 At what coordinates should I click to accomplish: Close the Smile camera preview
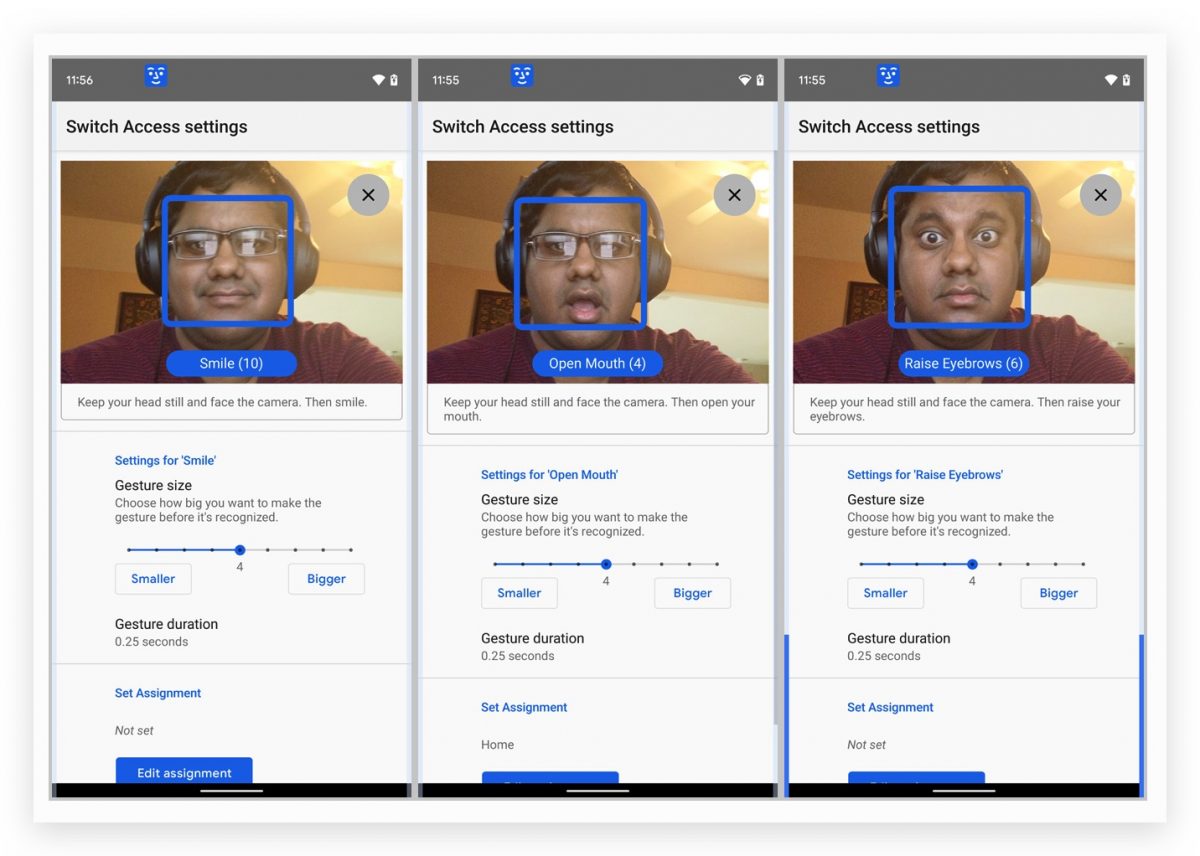(x=368, y=195)
